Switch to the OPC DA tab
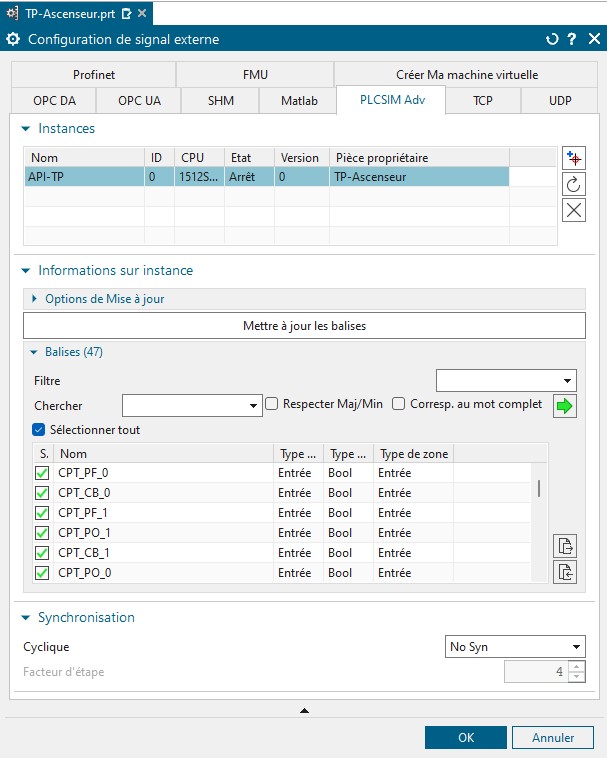Image resolution: width=607 pixels, height=758 pixels. pyautogui.click(x=54, y=101)
